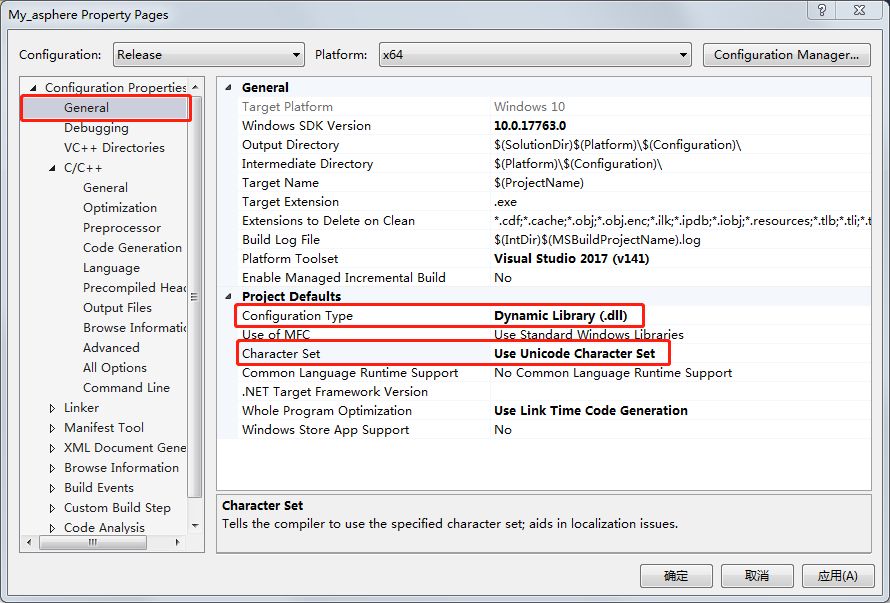Click the Whole Program Optimization value

(x=590, y=411)
